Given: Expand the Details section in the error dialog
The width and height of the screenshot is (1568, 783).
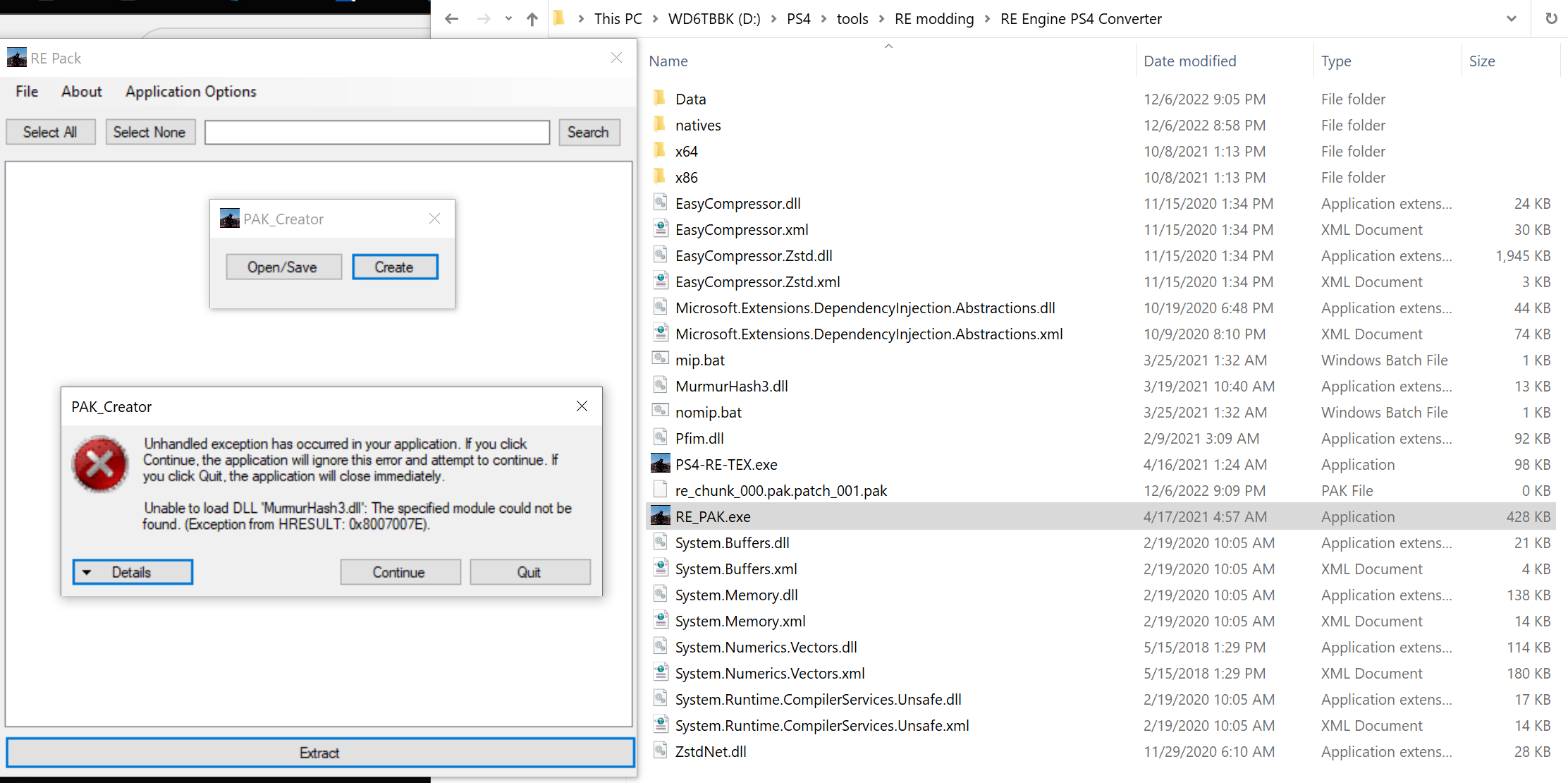Looking at the screenshot, I should pyautogui.click(x=132, y=571).
